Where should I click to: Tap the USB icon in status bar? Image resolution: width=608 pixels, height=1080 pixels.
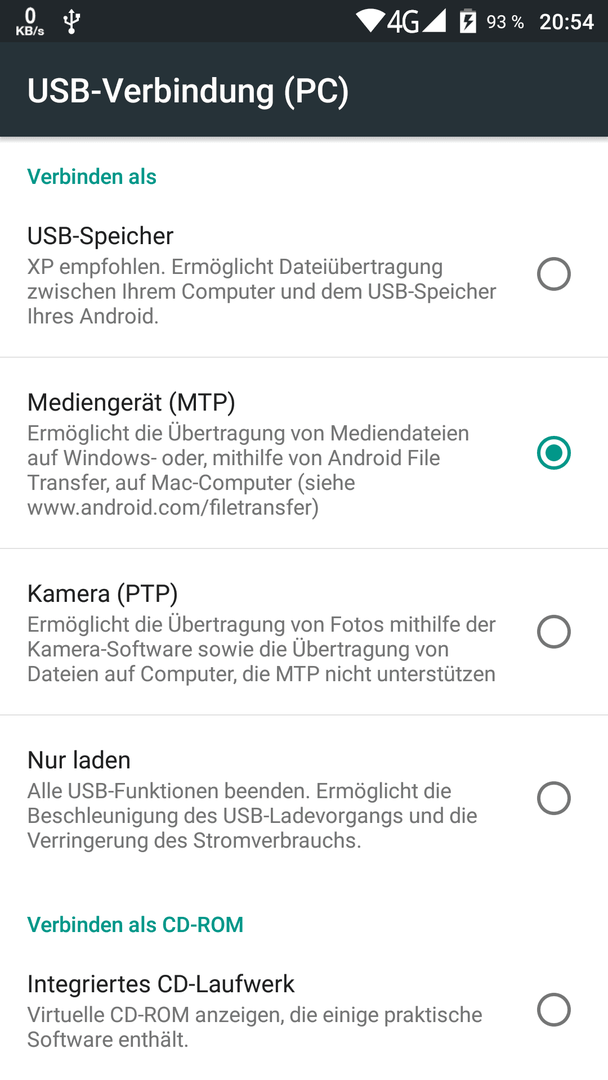tap(72, 21)
